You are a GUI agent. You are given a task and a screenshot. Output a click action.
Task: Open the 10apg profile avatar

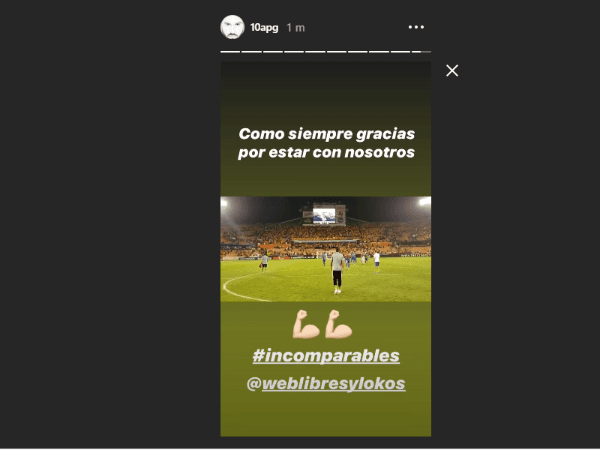tap(232, 27)
